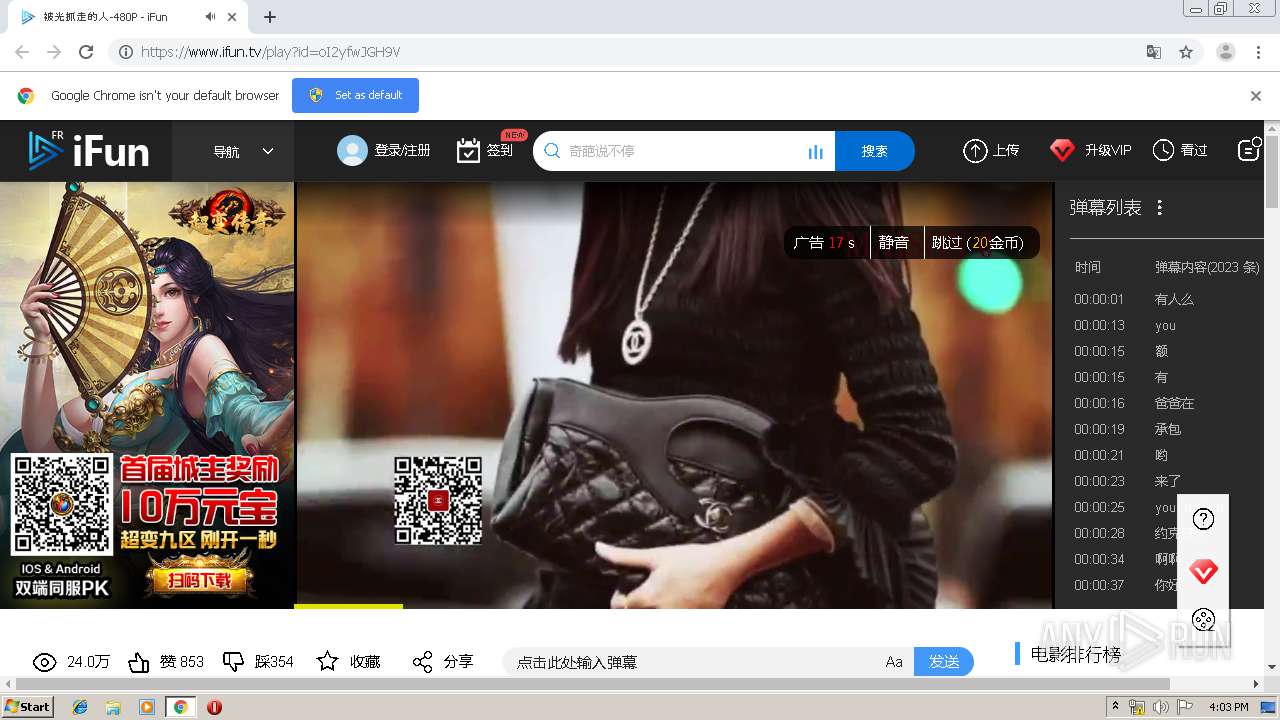1280x720 pixels.
Task: Click the floating help question icon
Action: tap(1204, 519)
